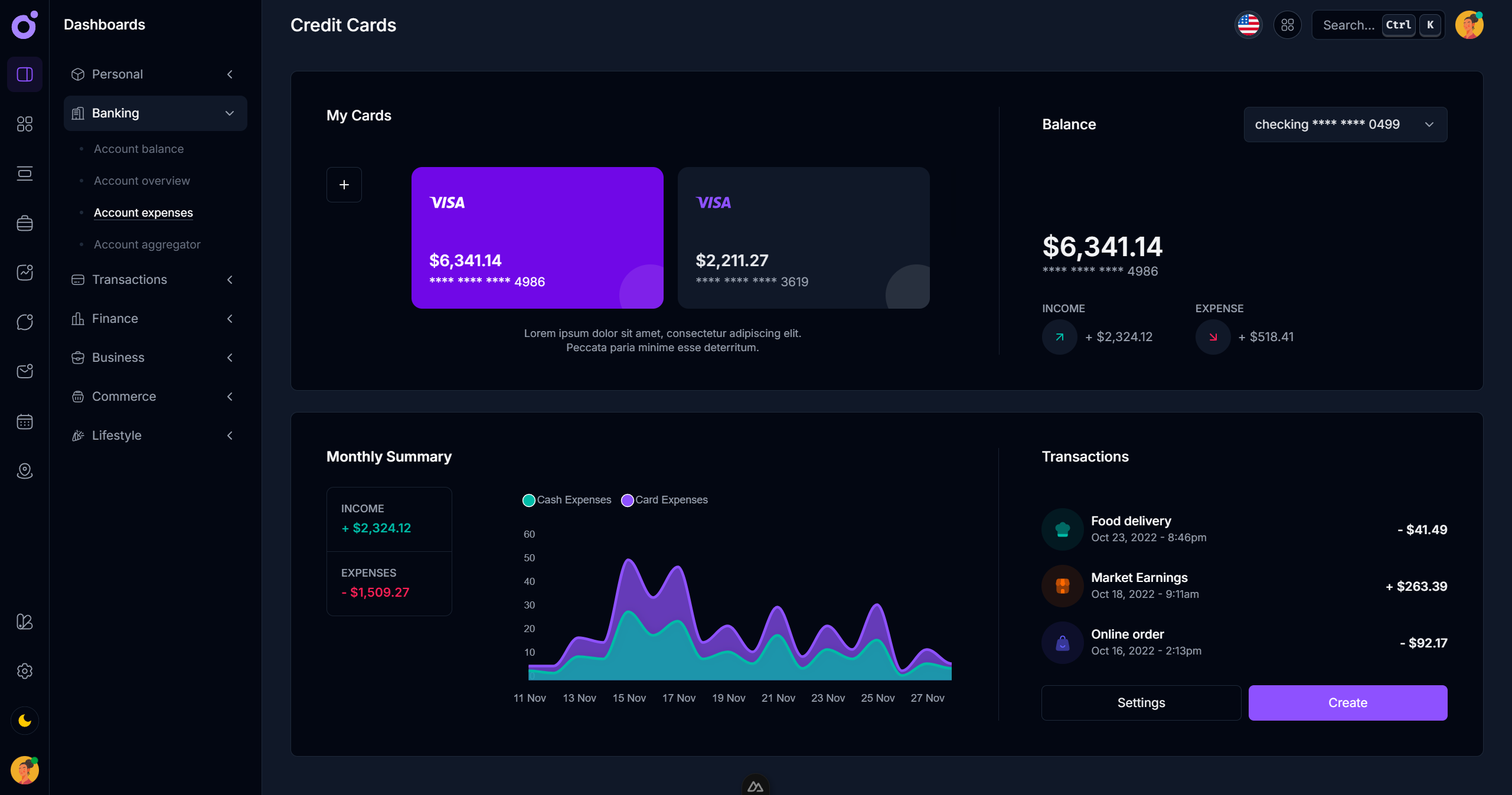
Task: Open the apps grid icon in sidebar
Action: coord(24,124)
